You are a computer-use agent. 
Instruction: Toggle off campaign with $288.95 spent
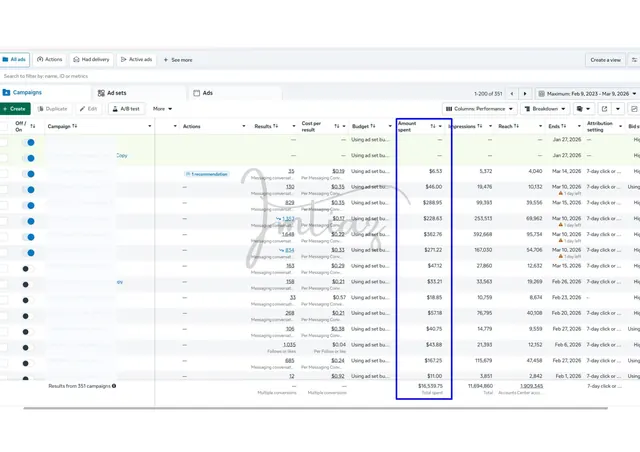(28, 206)
